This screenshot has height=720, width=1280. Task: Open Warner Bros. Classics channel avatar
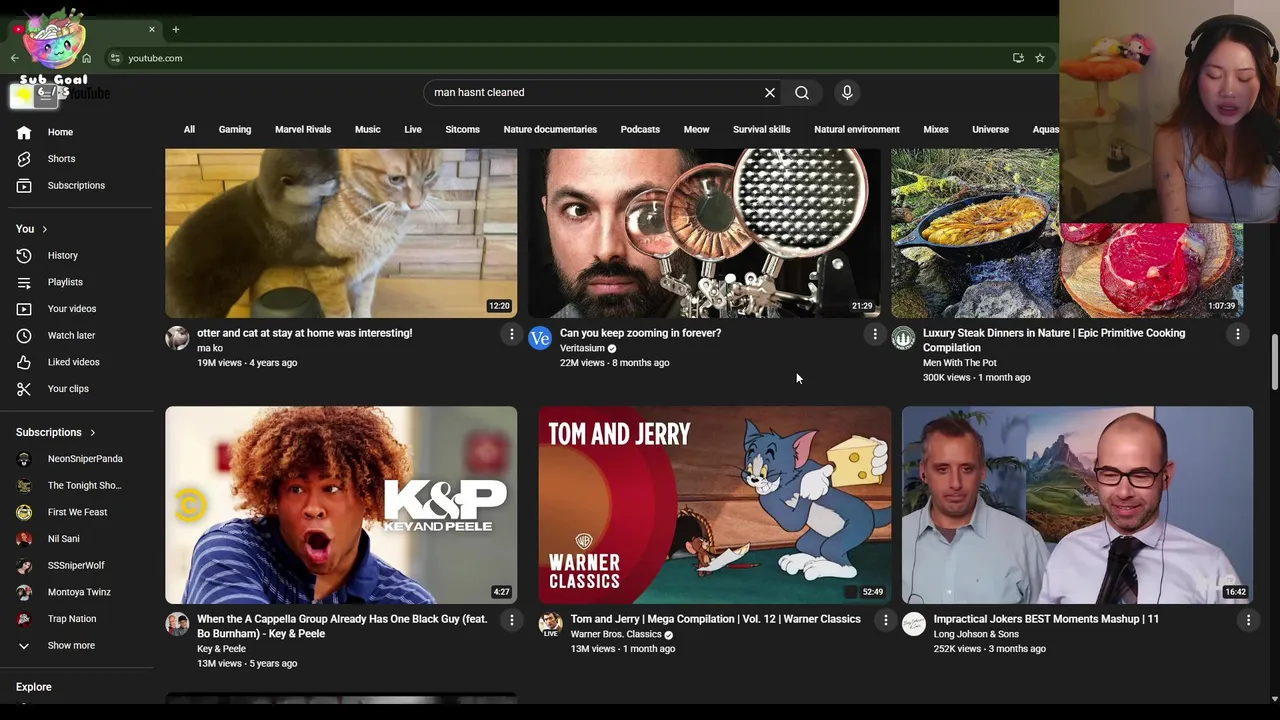click(x=550, y=624)
